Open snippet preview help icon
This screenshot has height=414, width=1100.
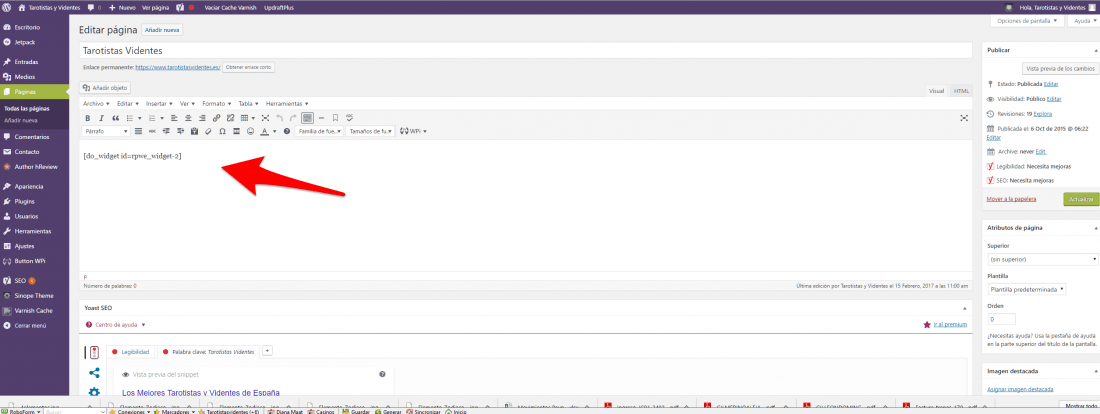tap(382, 374)
